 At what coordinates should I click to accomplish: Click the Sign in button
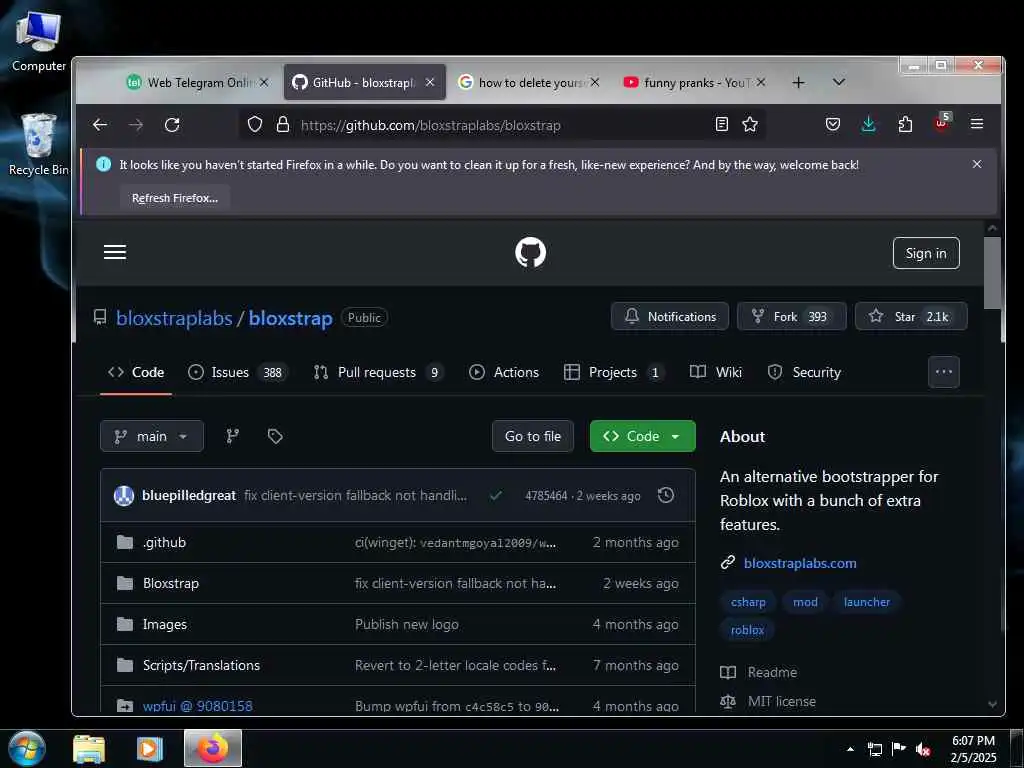(x=926, y=253)
